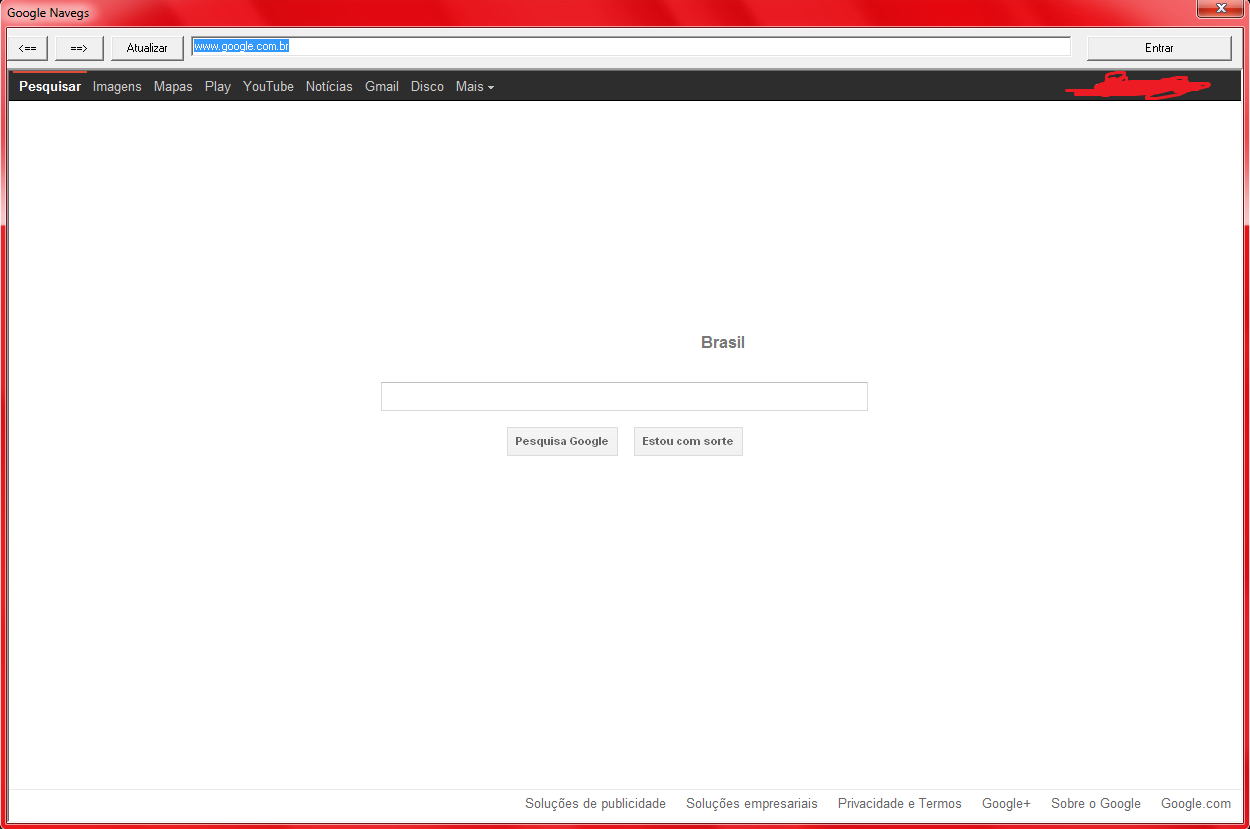Click the Brasil text under the logo
The width and height of the screenshot is (1250, 829).
point(723,343)
